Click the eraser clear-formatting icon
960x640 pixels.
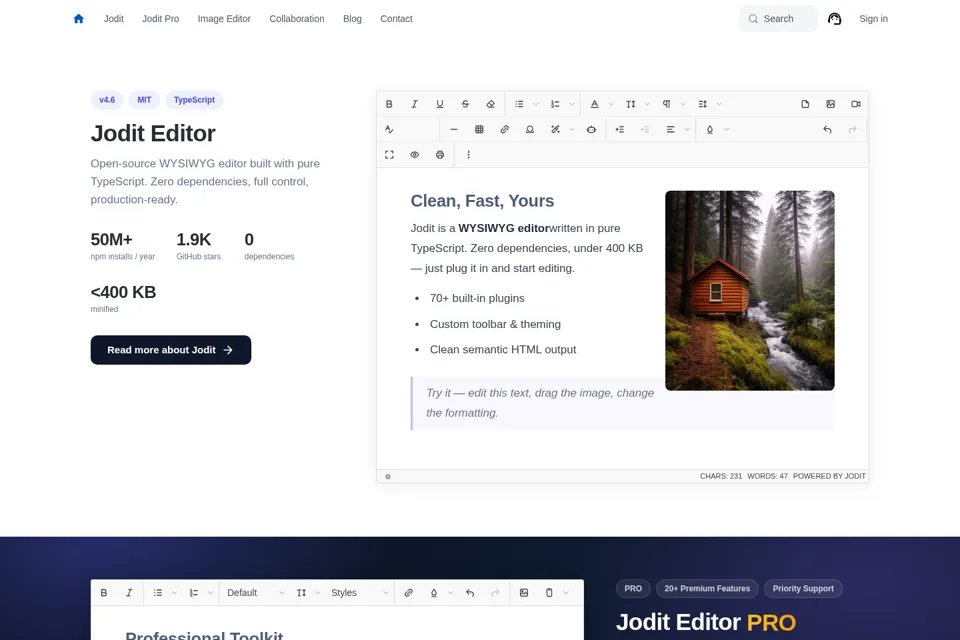click(x=490, y=104)
